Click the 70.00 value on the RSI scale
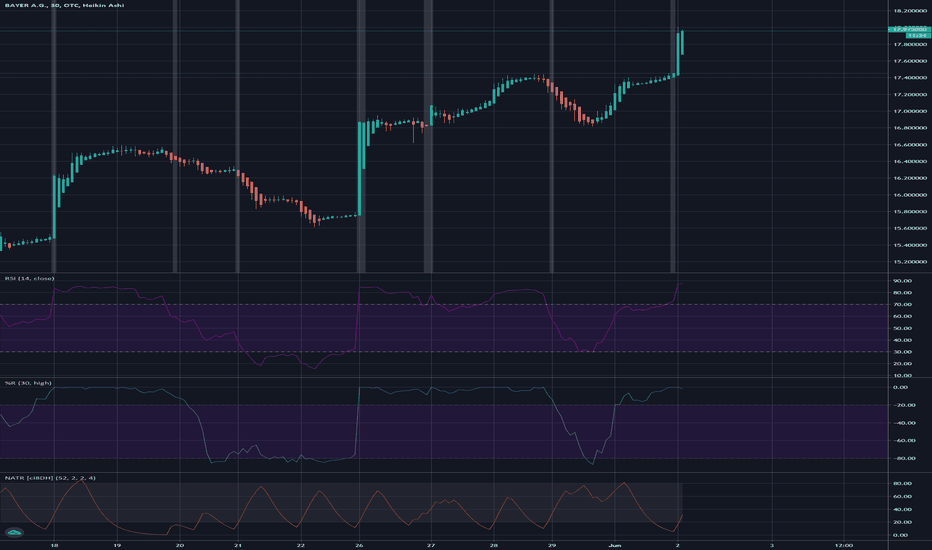The image size is (932, 550). [902, 304]
